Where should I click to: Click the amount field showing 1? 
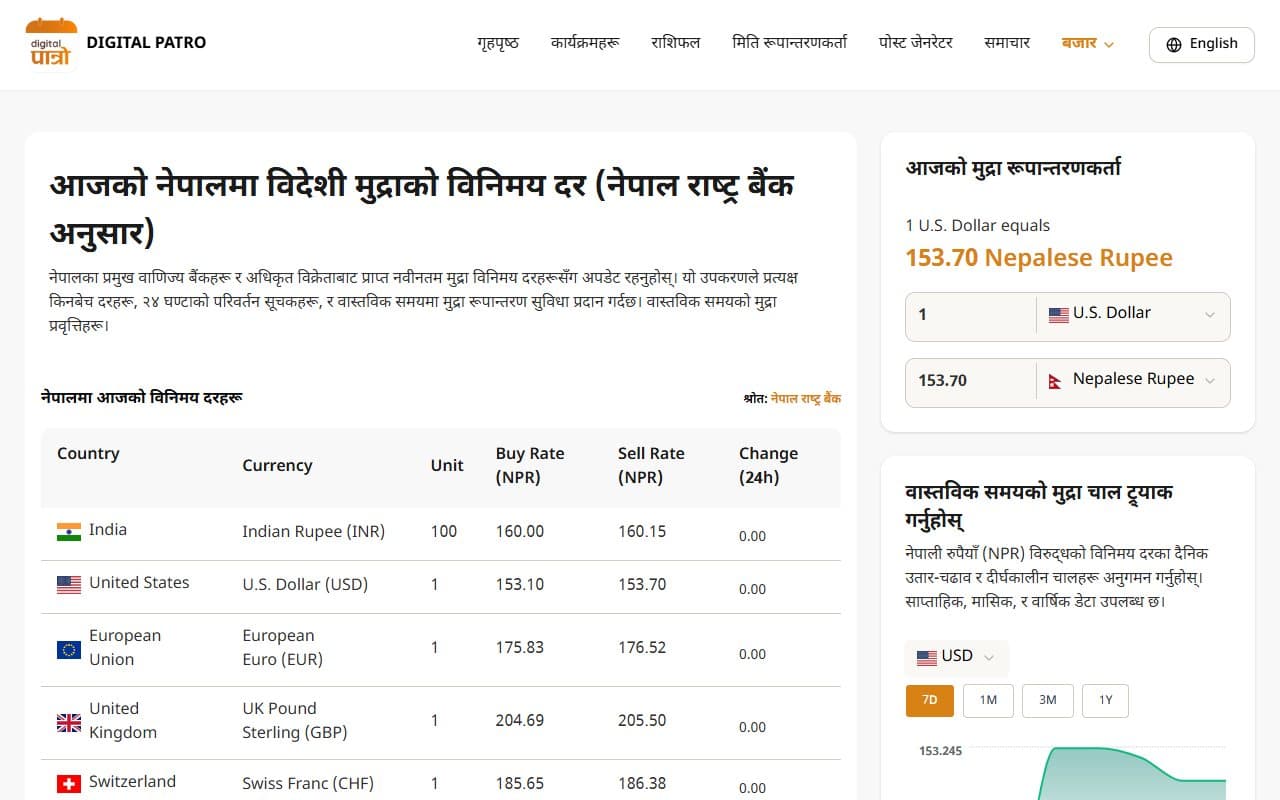pyautogui.click(x=970, y=316)
